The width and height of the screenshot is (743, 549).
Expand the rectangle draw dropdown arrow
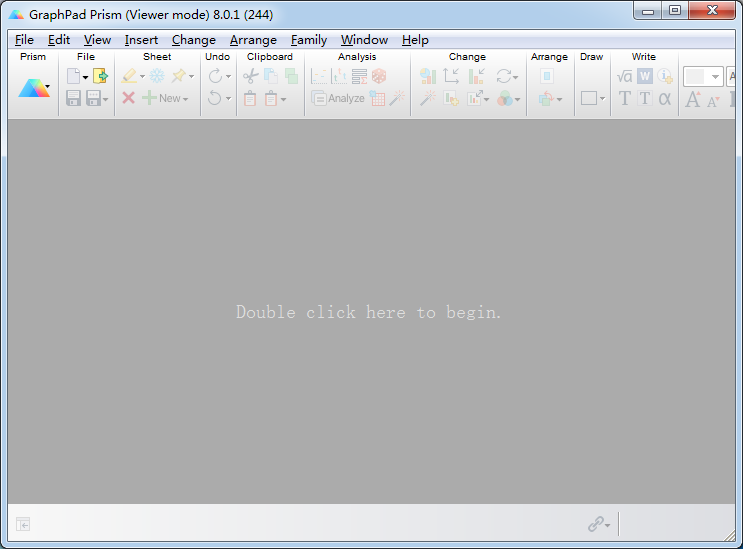click(x=602, y=99)
